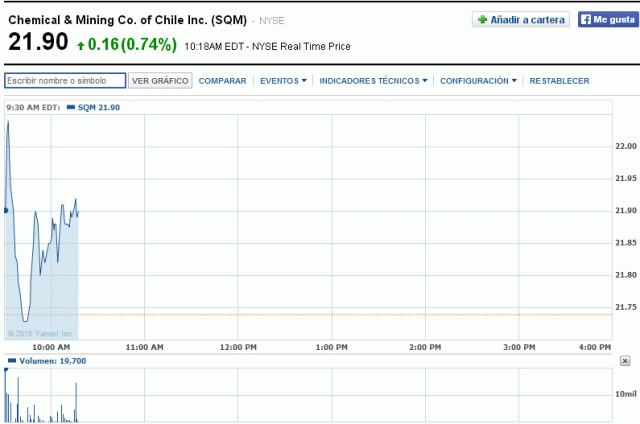Screen dimensions: 640x424
Task: Click the 22.00 price axis label
Action: (626, 146)
